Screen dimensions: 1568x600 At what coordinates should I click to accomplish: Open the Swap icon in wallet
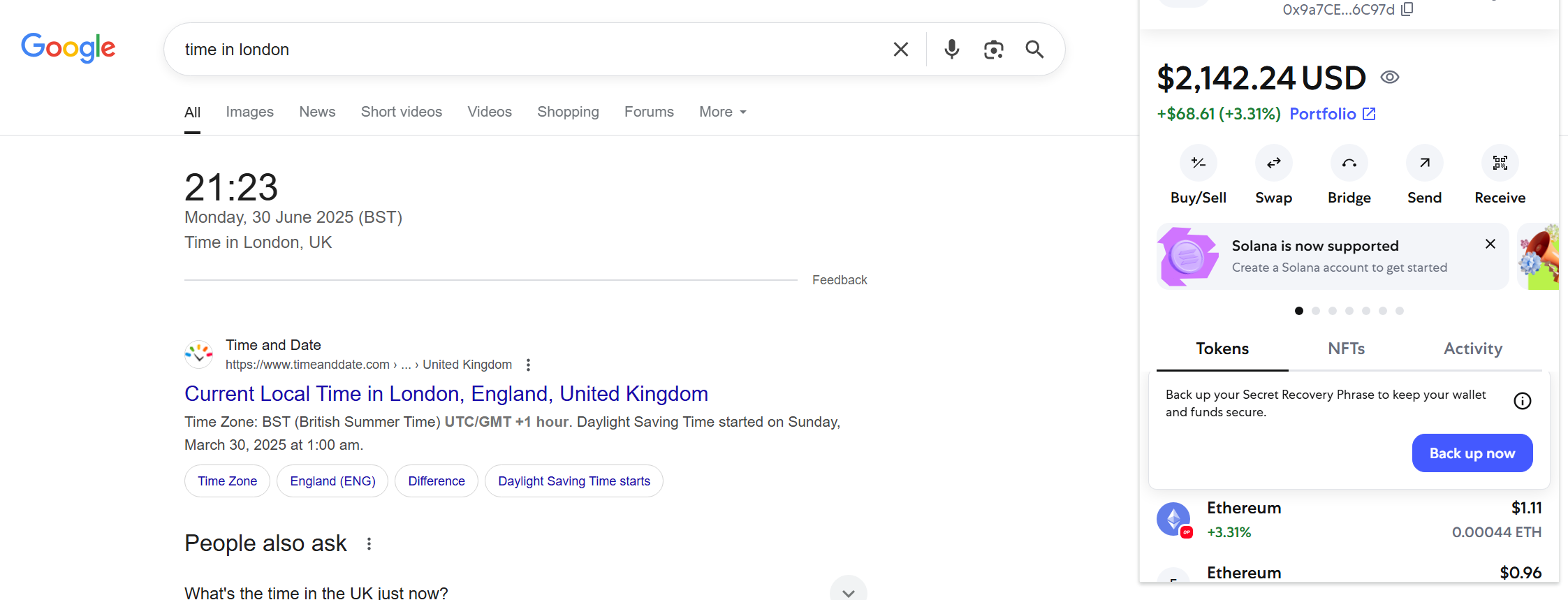[x=1273, y=163]
